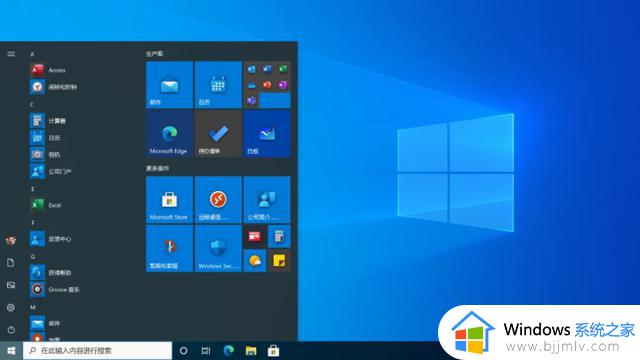This screenshot has height=360, width=640.
Task: Click letter F header in app list
Action: [33, 222]
